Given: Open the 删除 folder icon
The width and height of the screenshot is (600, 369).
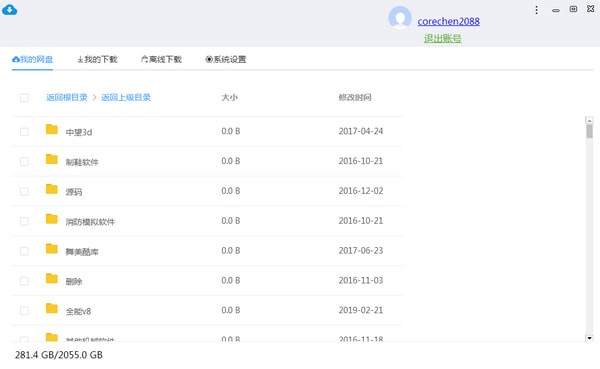Looking at the screenshot, I should (x=52, y=279).
